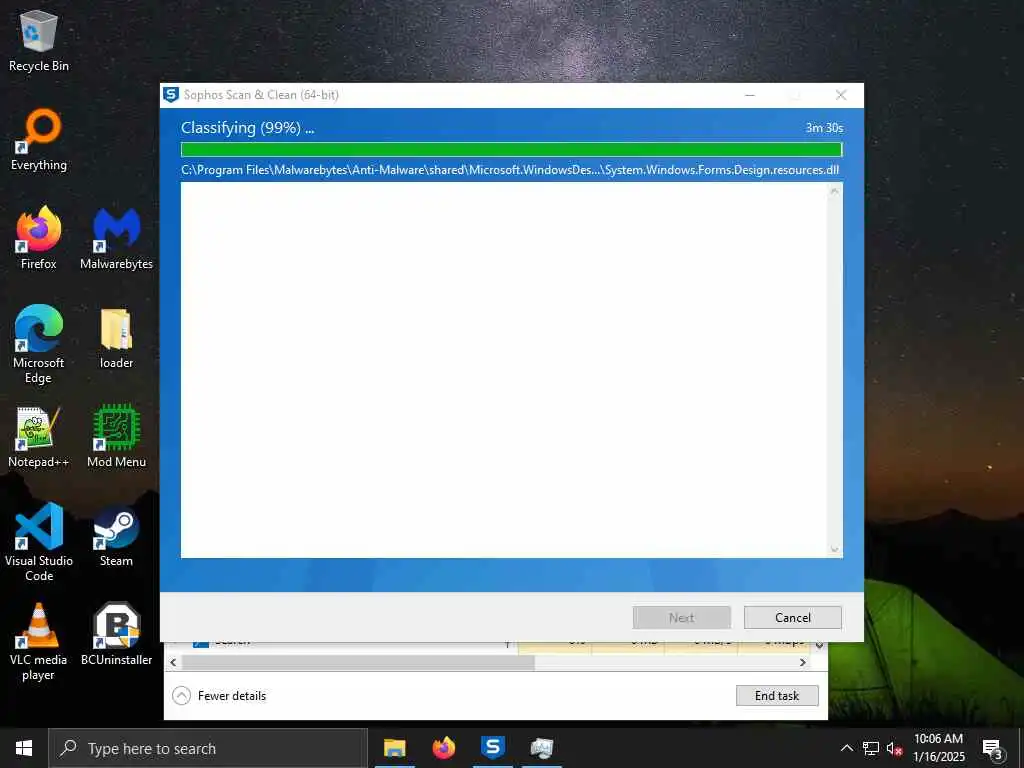Screen dimensions: 1024x768
Task: Open the notification center icon
Action: pos(992,748)
